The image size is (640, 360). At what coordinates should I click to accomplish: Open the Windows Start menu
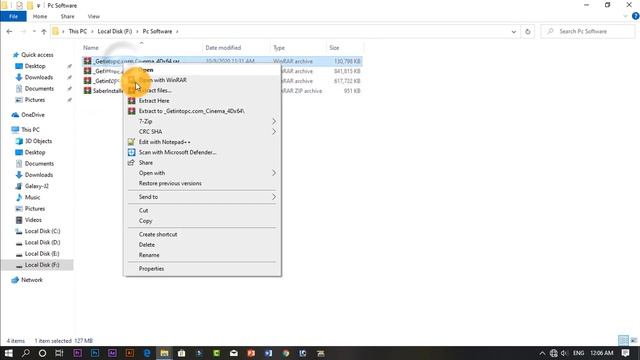(9, 353)
